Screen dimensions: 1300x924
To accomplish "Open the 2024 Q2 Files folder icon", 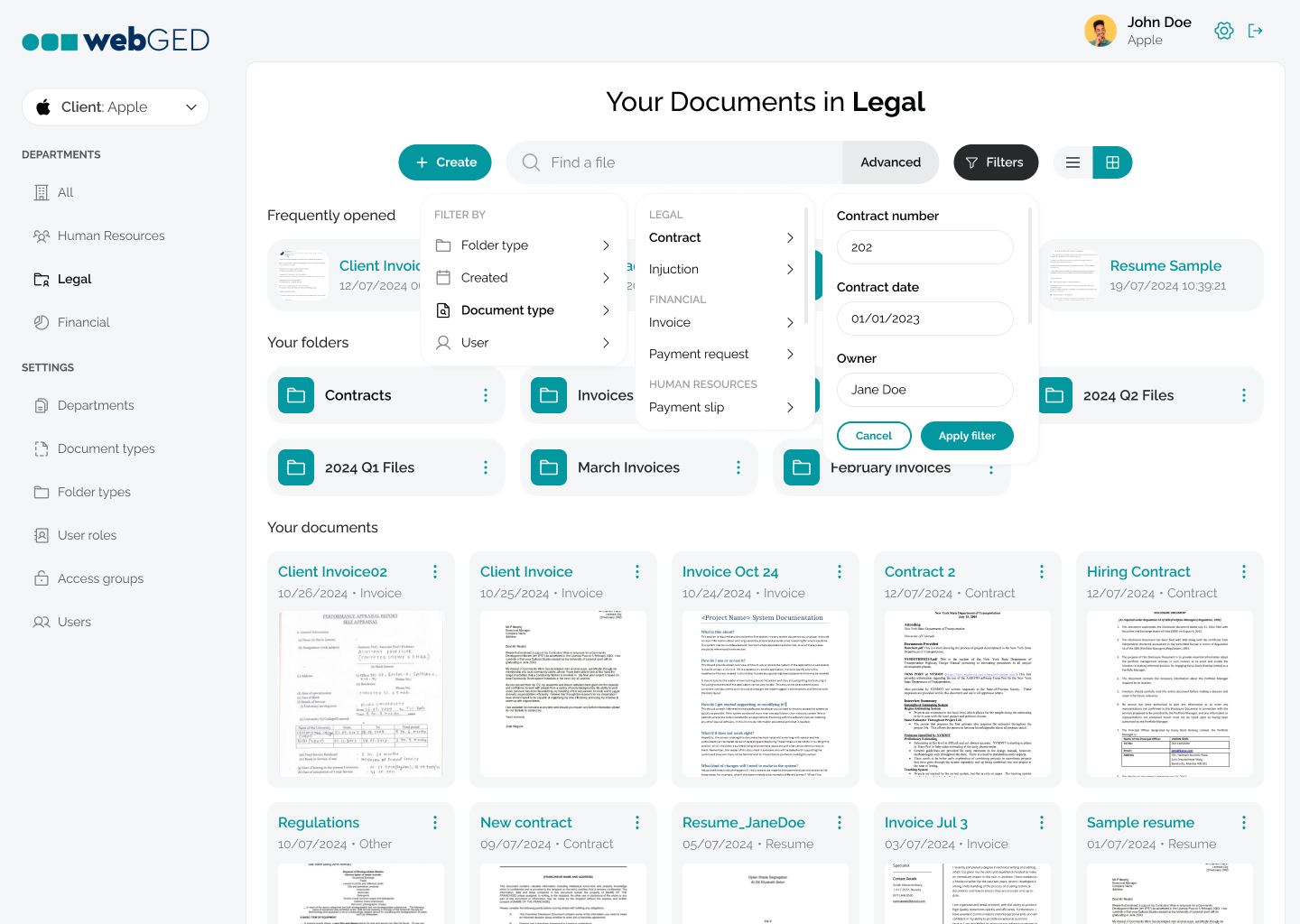I will tap(1054, 395).
